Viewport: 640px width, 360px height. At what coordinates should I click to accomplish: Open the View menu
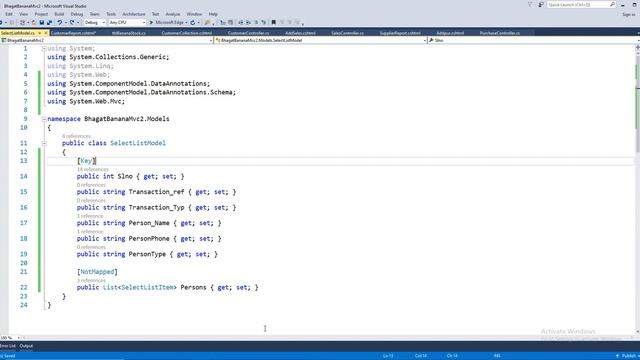[x=24, y=14]
